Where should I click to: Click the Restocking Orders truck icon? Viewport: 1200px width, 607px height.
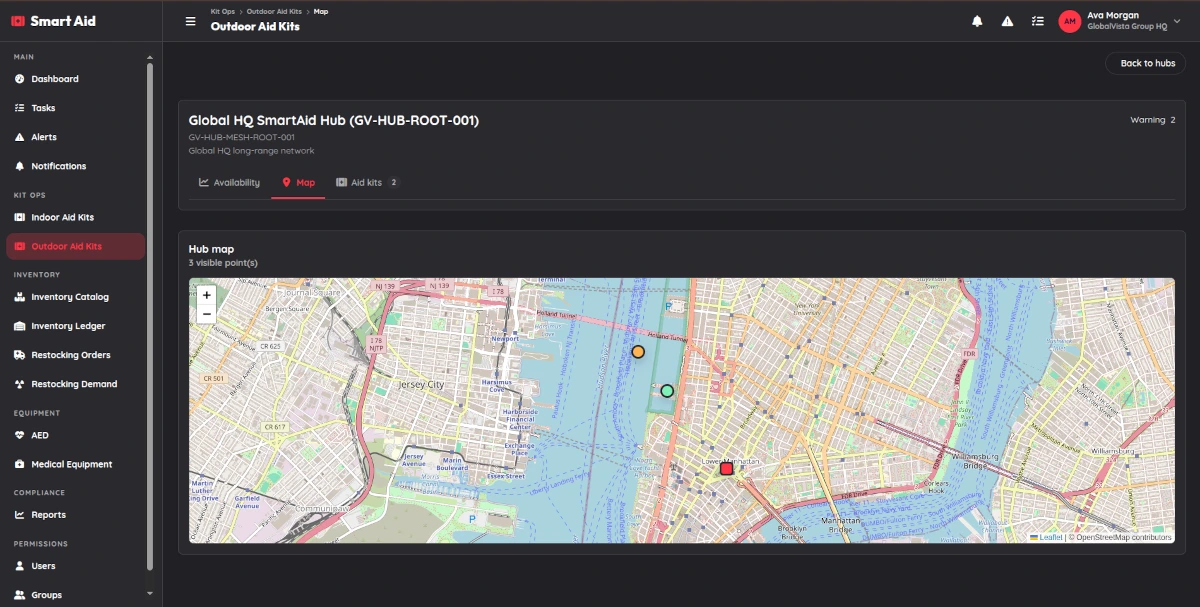pos(20,355)
